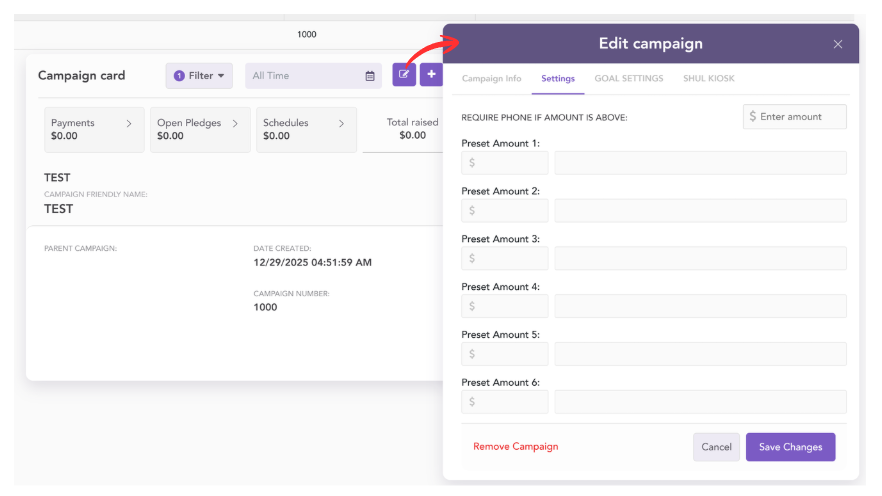
Task: Expand the Payments card chevron
Action: (x=129, y=123)
